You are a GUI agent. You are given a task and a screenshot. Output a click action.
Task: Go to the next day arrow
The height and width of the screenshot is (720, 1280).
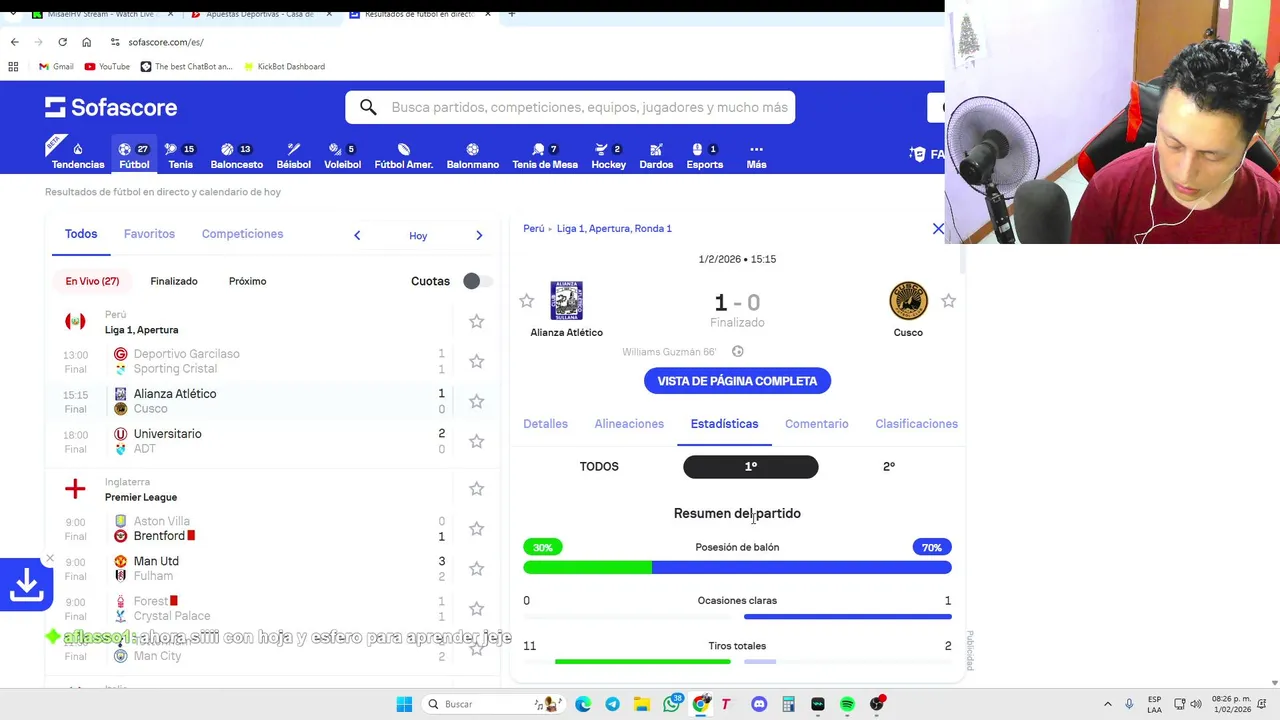click(x=479, y=235)
